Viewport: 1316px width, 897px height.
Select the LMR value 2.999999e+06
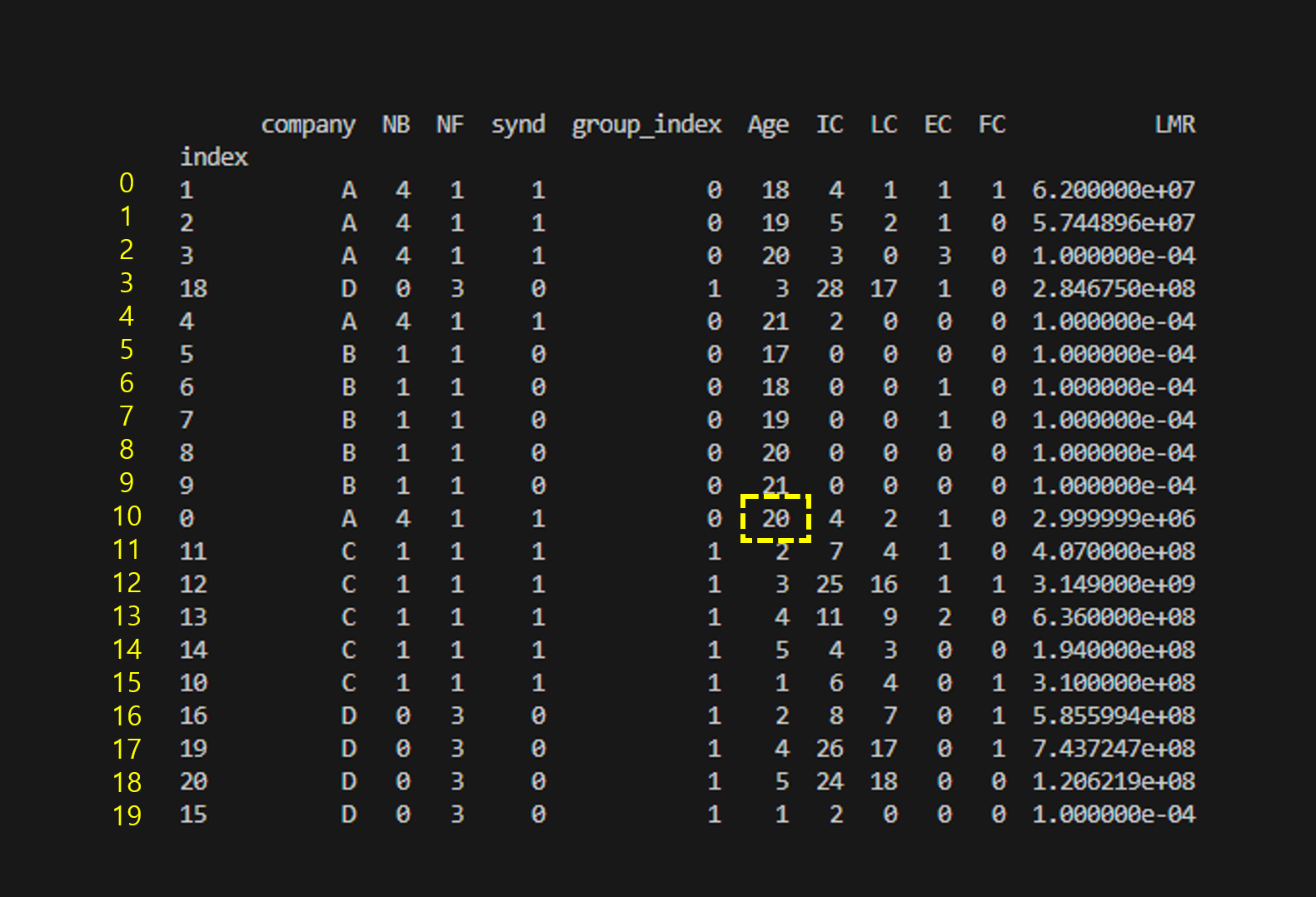pyautogui.click(x=1114, y=518)
